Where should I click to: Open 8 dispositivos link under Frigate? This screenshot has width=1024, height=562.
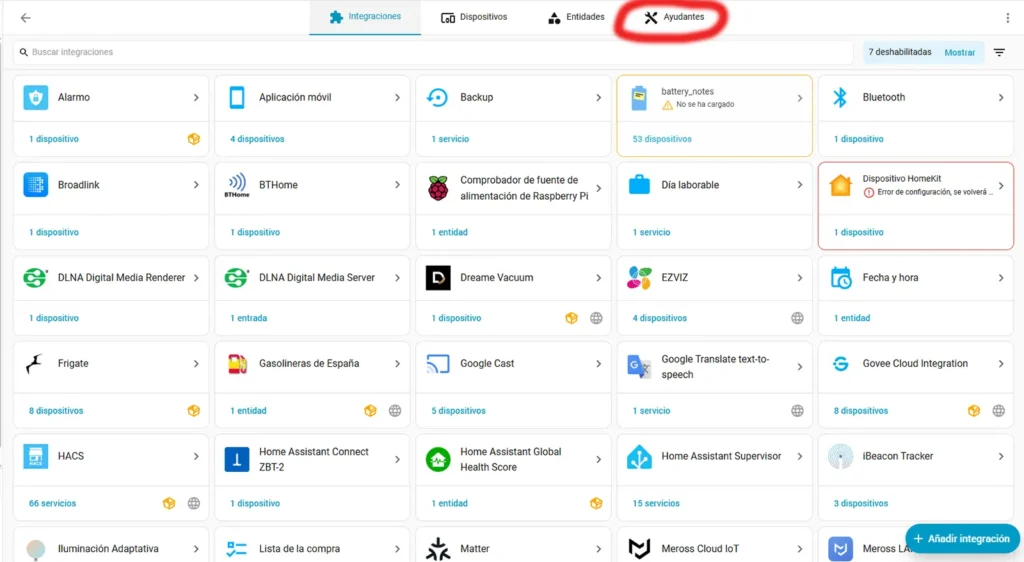pos(56,411)
